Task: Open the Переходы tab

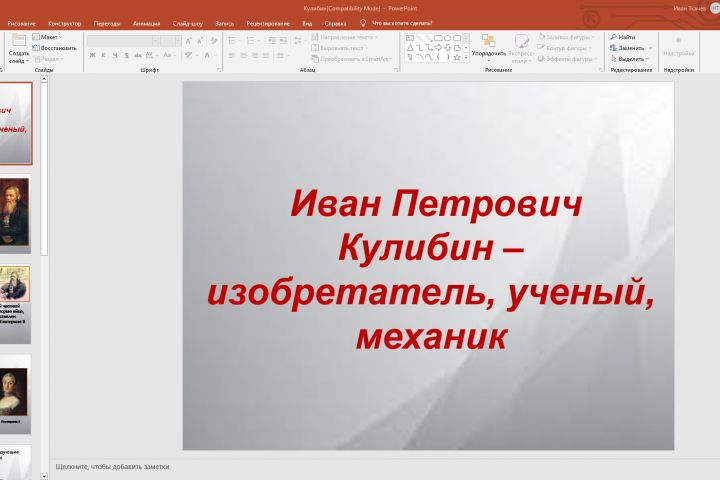Action: pyautogui.click(x=107, y=23)
